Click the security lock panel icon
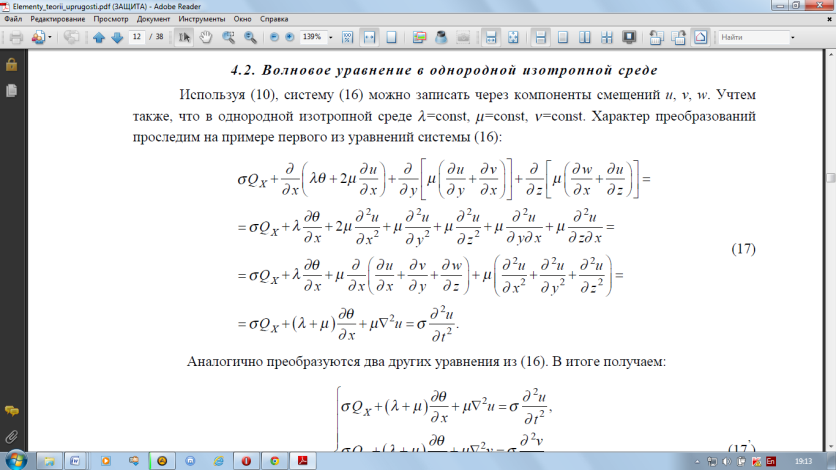Screen dimensions: 836x470 (11, 64)
